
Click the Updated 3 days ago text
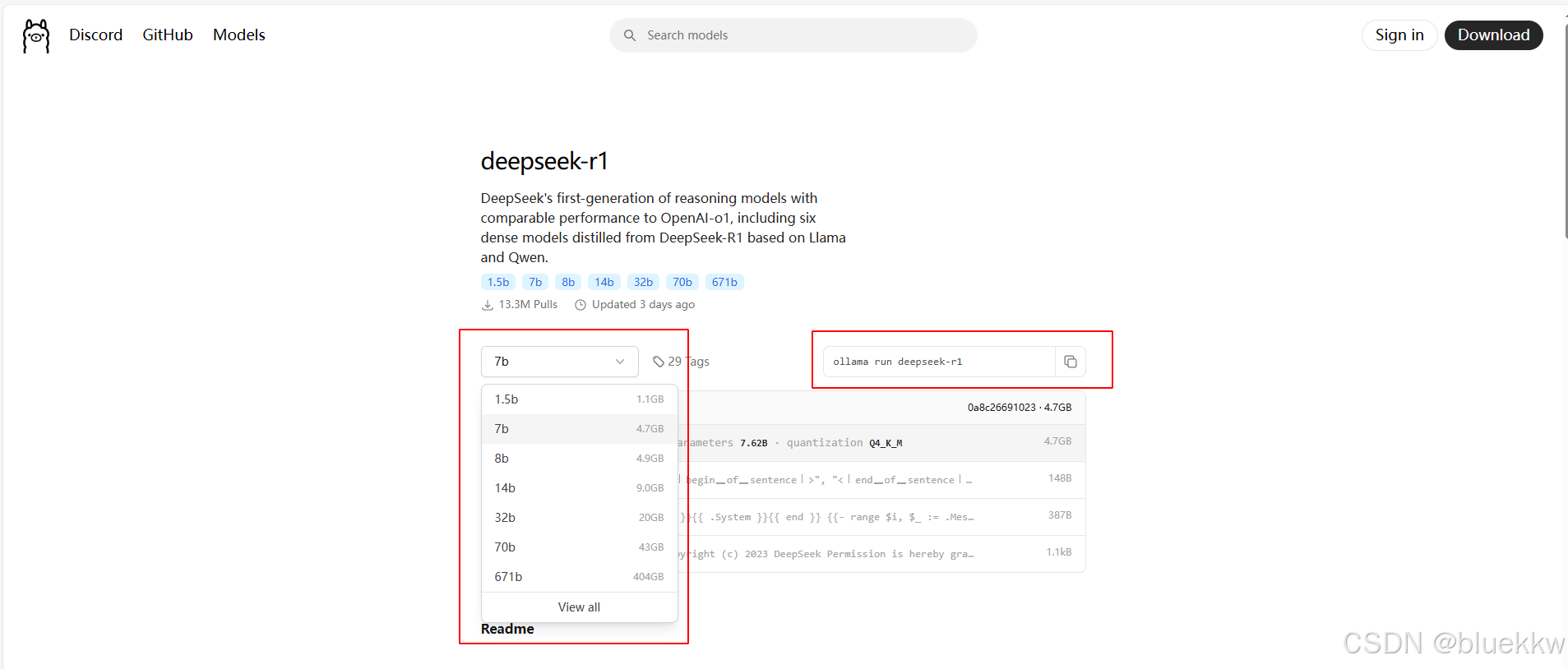click(x=643, y=304)
